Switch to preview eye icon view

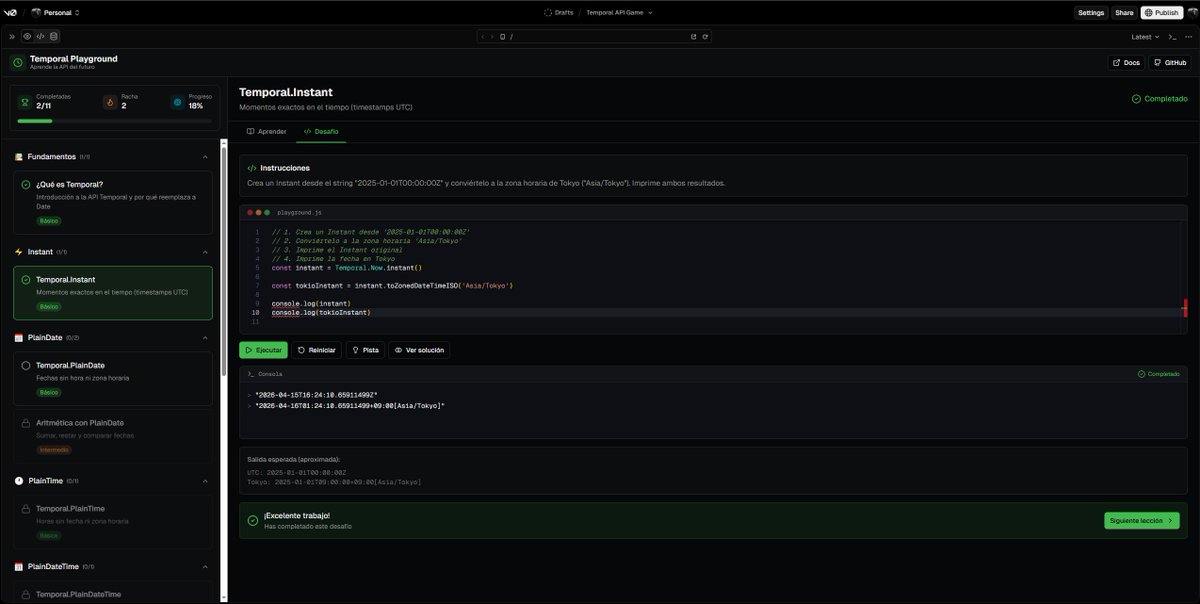pyautogui.click(x=28, y=36)
